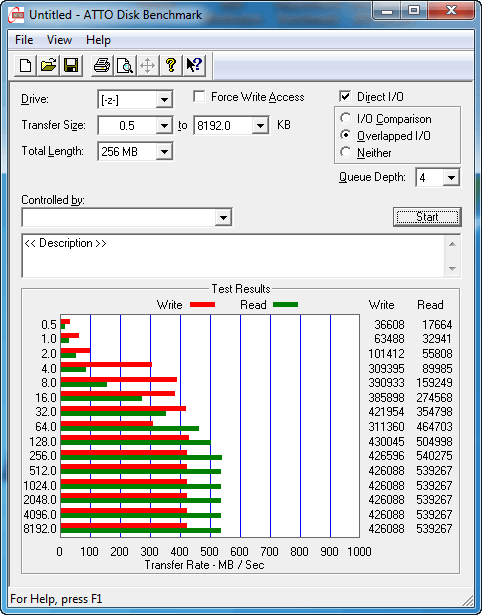482x615 pixels.
Task: Click inside the Description text box
Action: 234,256
